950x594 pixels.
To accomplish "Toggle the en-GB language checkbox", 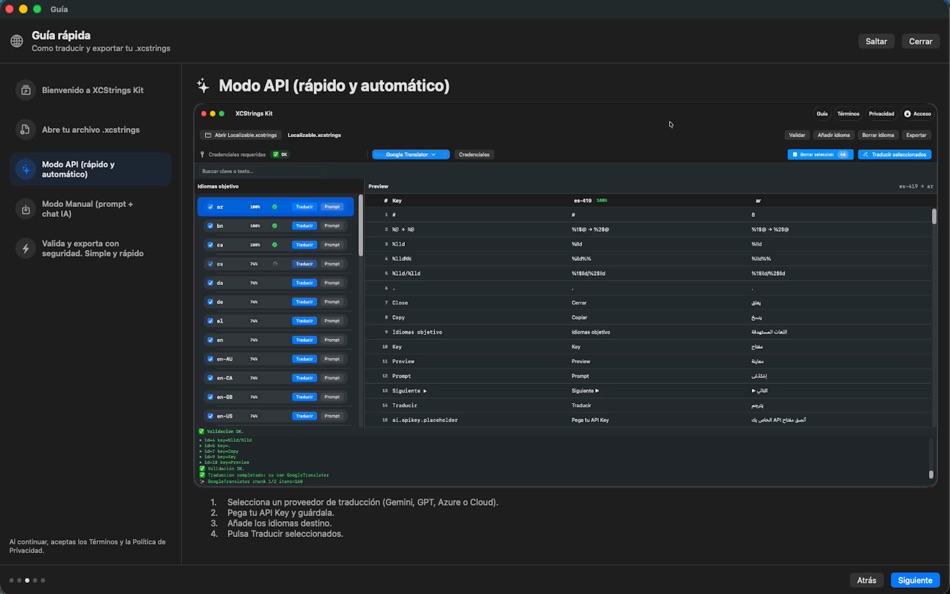I will [x=210, y=397].
